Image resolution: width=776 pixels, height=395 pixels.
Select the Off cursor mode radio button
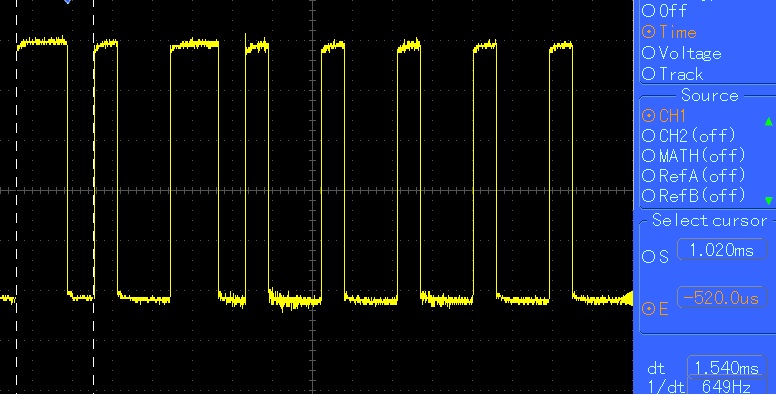point(648,10)
